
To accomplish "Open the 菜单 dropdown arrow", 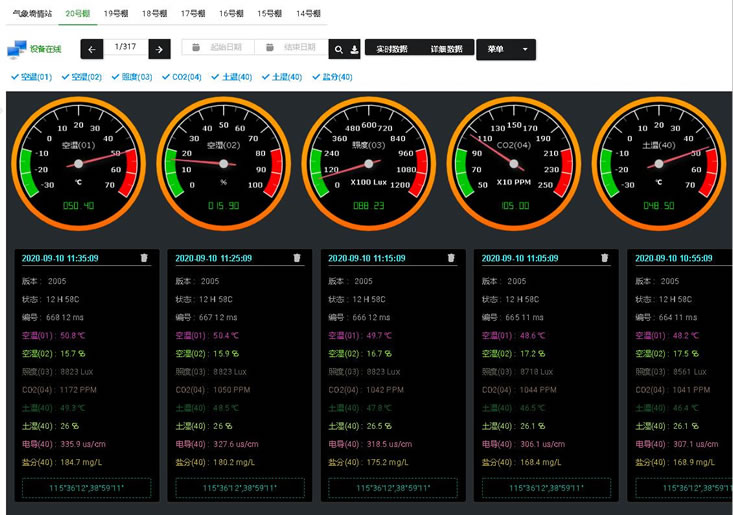I will pyautogui.click(x=525, y=49).
